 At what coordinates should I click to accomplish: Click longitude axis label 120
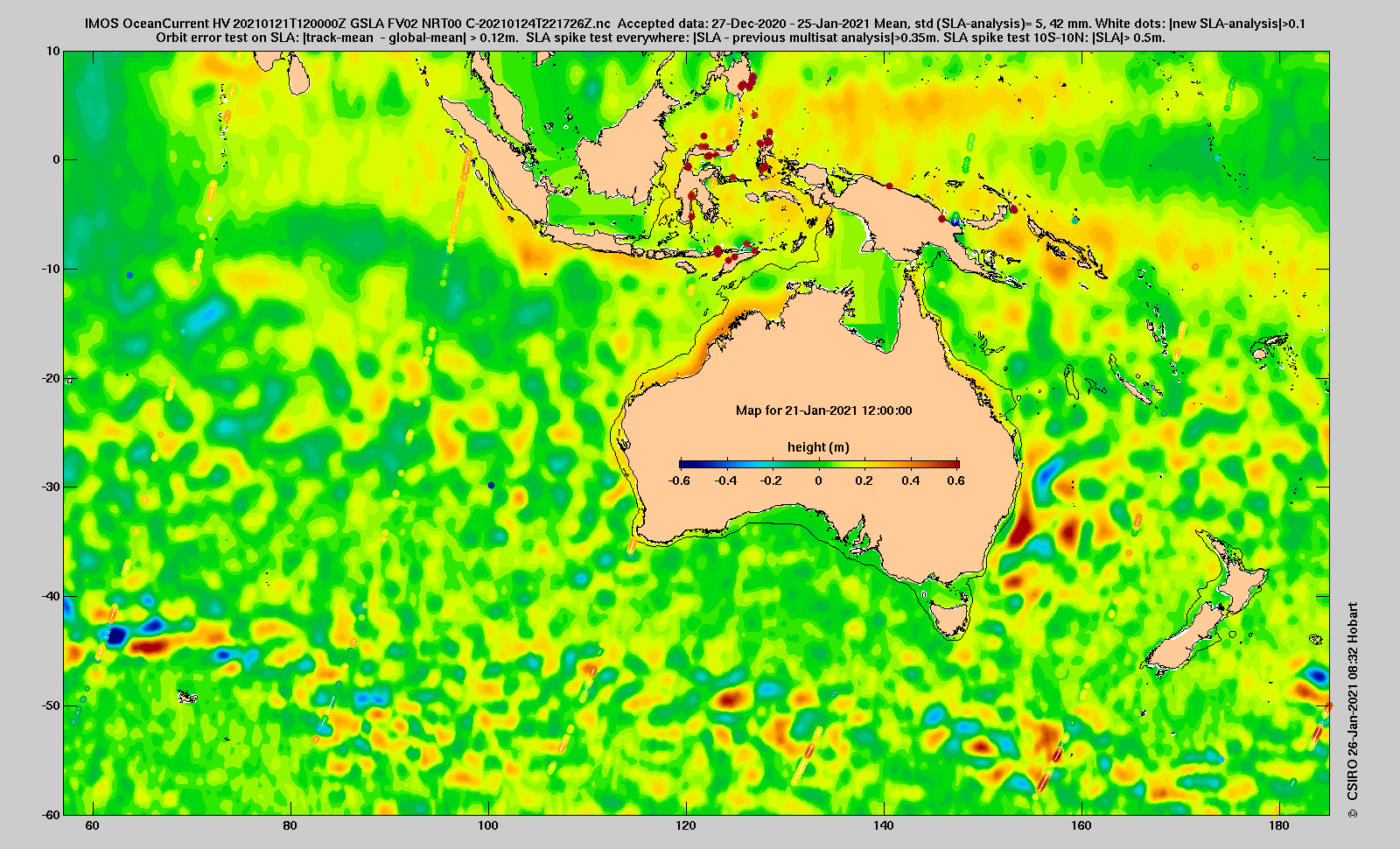[x=685, y=826]
